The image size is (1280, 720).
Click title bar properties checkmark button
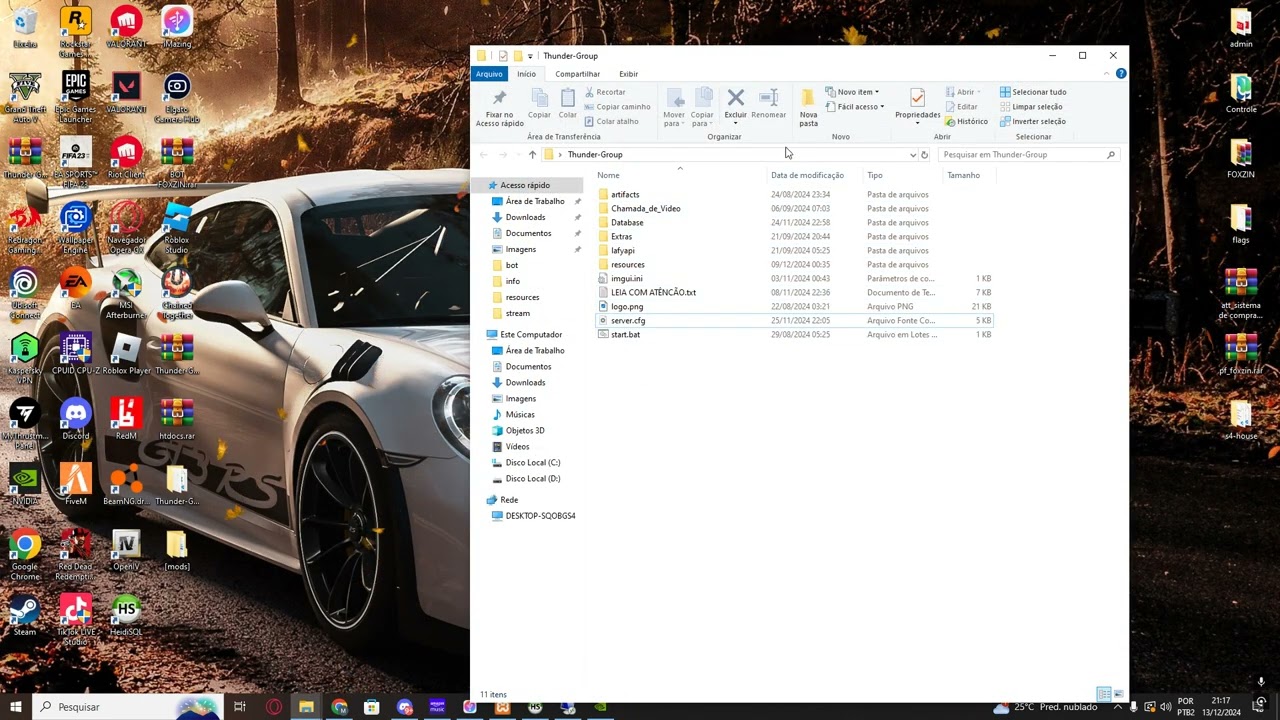coord(503,56)
